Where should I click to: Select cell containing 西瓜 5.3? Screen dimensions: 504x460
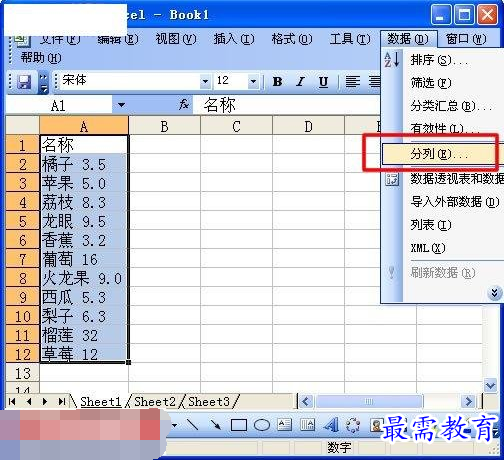coord(84,297)
